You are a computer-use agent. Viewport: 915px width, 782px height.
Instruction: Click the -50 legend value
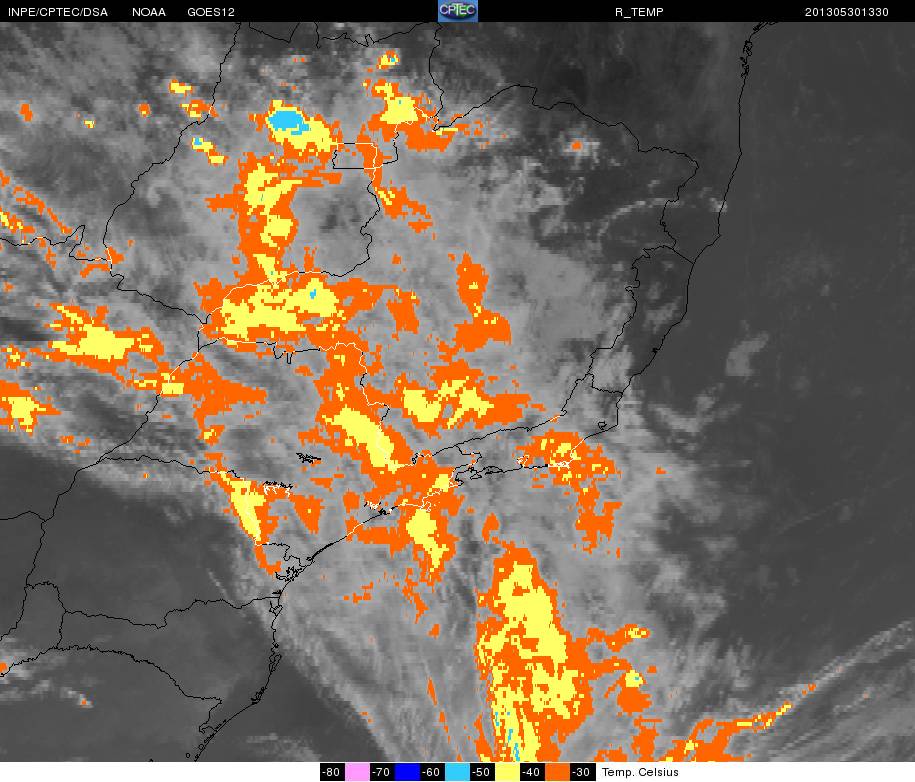pos(482,772)
